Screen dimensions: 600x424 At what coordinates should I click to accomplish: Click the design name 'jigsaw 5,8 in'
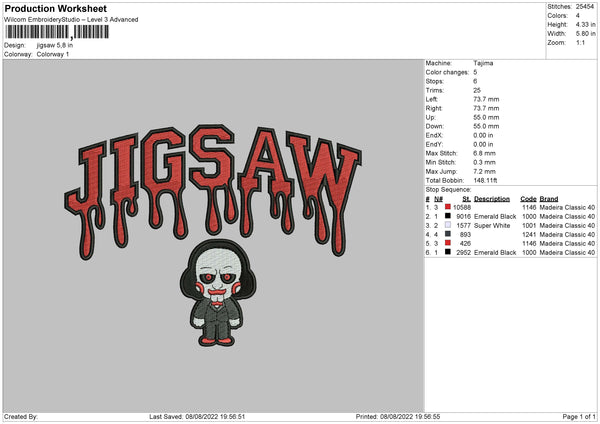pyautogui.click(x=55, y=45)
